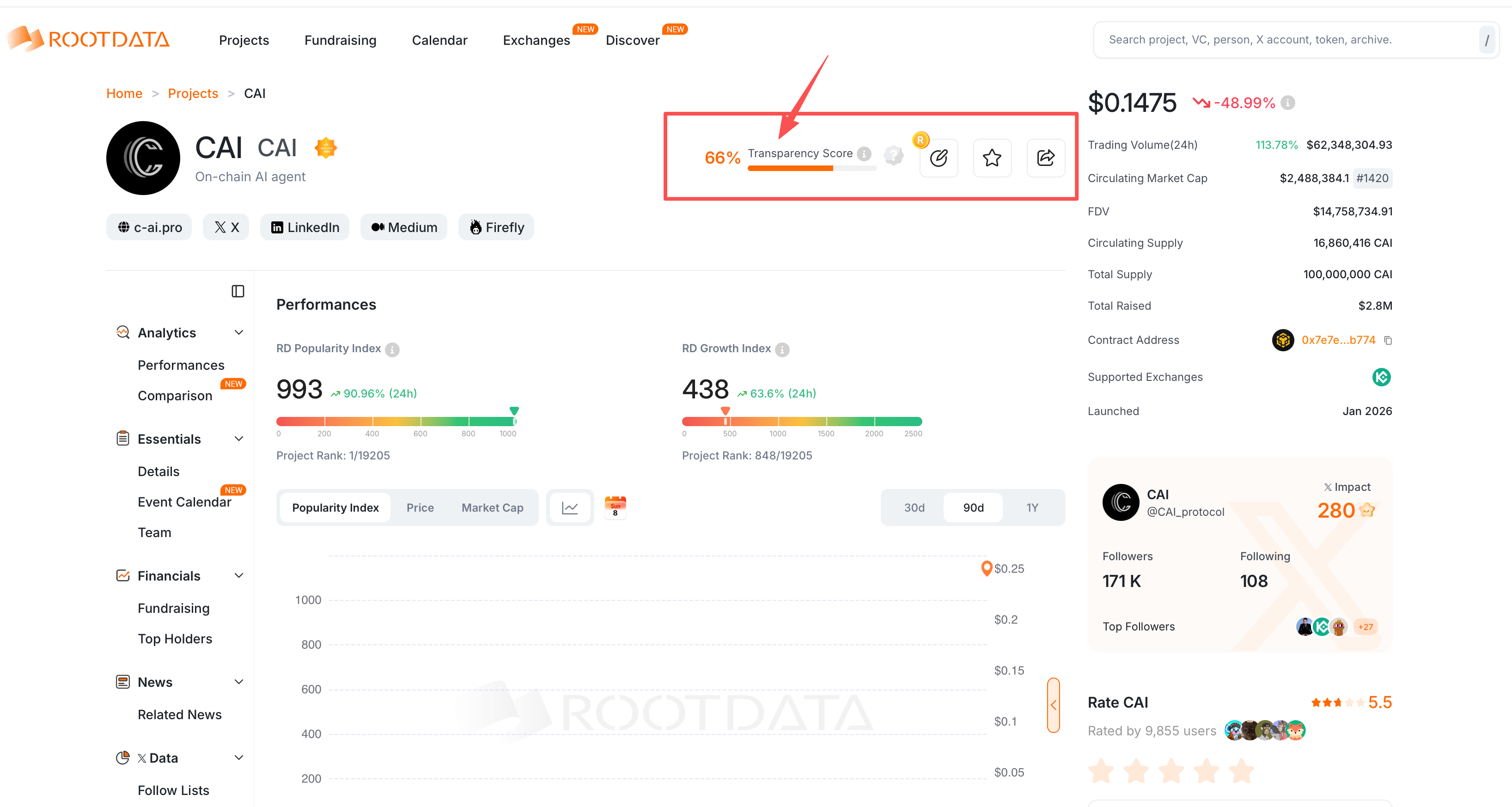
Task: Click the share icon button
Action: (x=1045, y=158)
